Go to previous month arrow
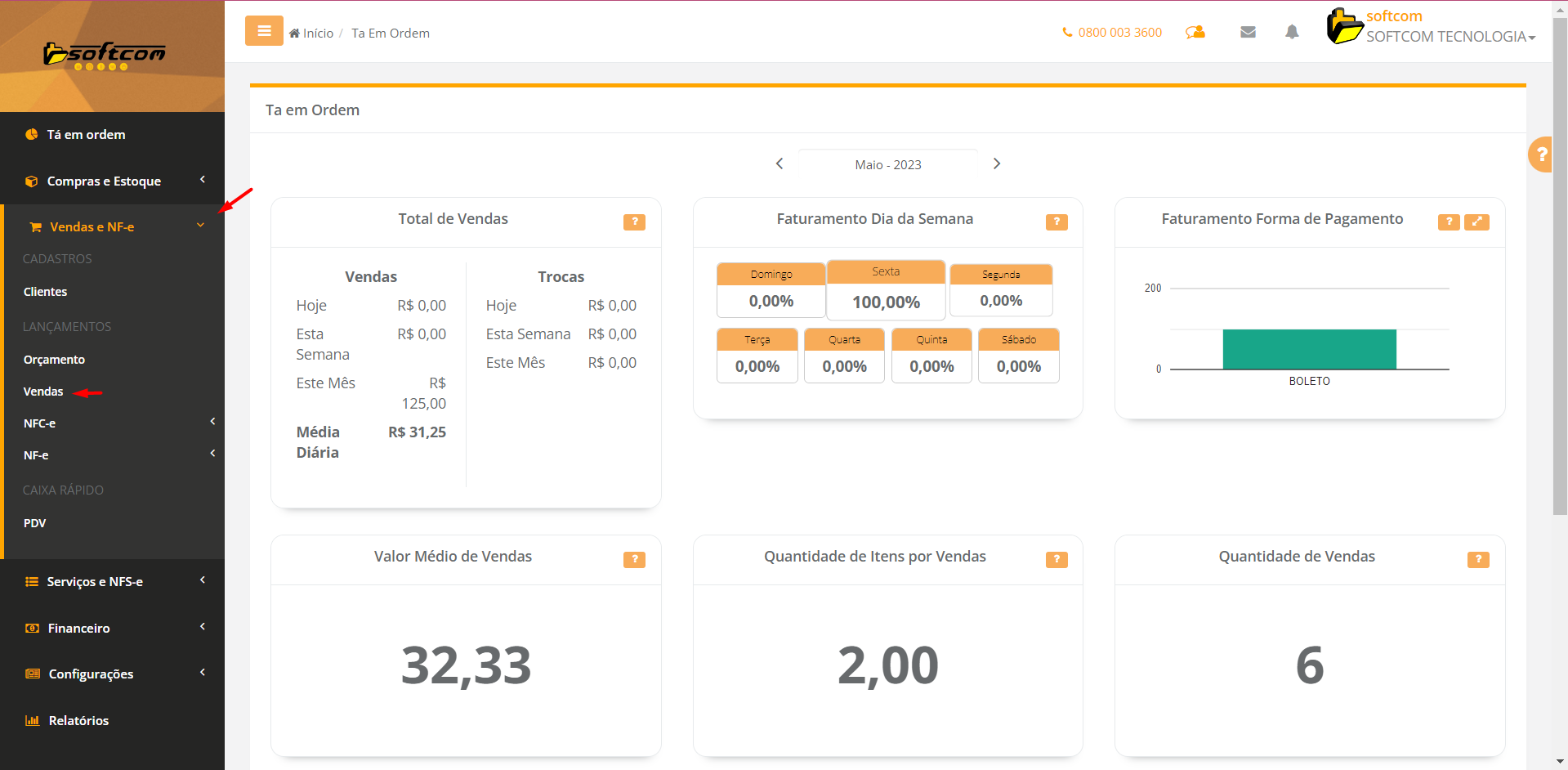The image size is (1568, 770). point(780,163)
